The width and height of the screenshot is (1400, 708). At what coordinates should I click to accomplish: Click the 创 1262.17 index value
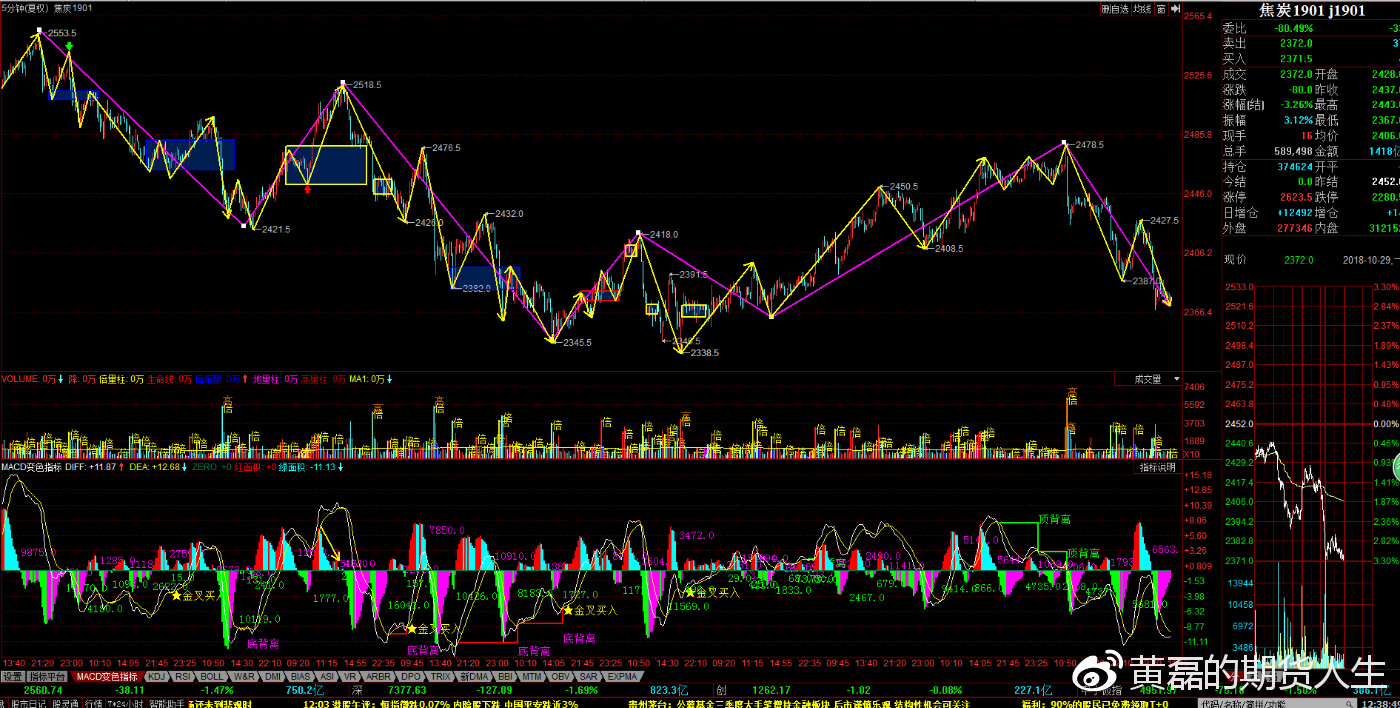point(771,690)
